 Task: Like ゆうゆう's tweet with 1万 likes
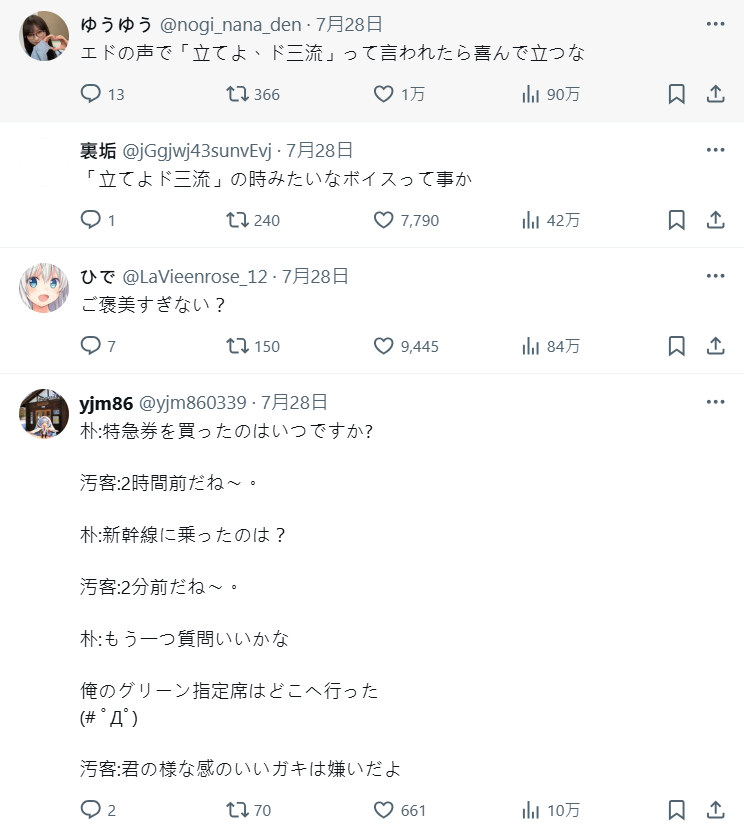pyautogui.click(x=384, y=94)
